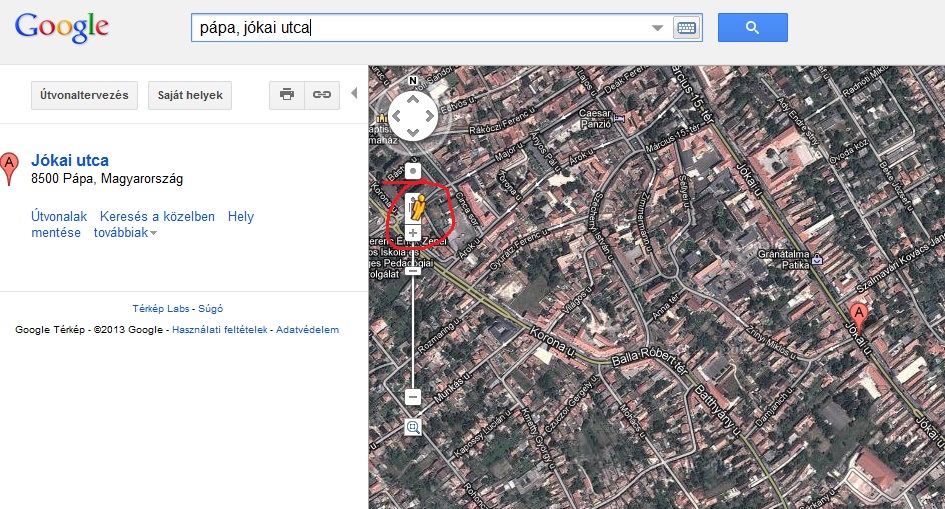The image size is (945, 509).
Task: Open 'Használati feltételek' terms link
Action: click(x=219, y=330)
